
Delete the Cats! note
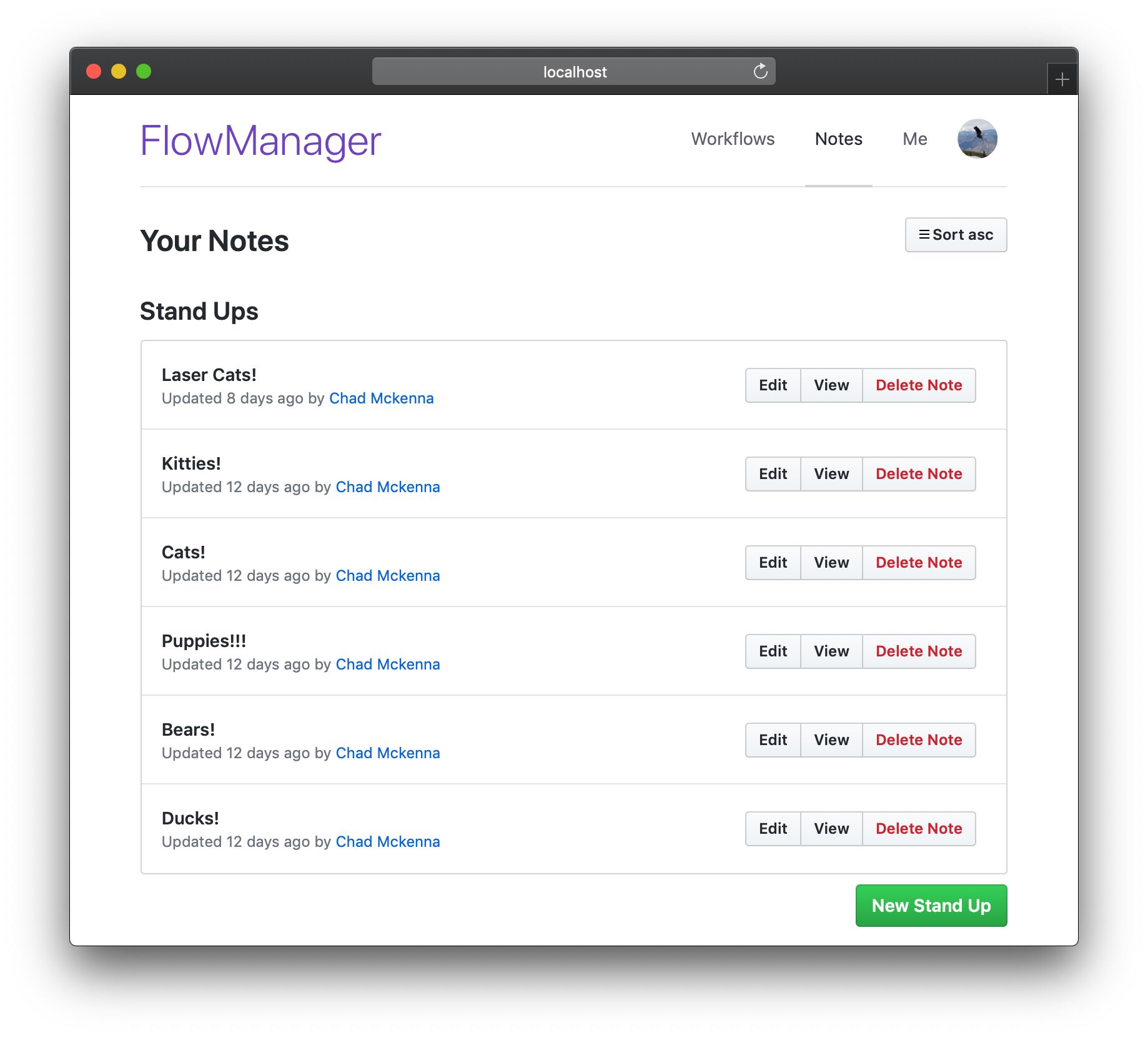918,562
